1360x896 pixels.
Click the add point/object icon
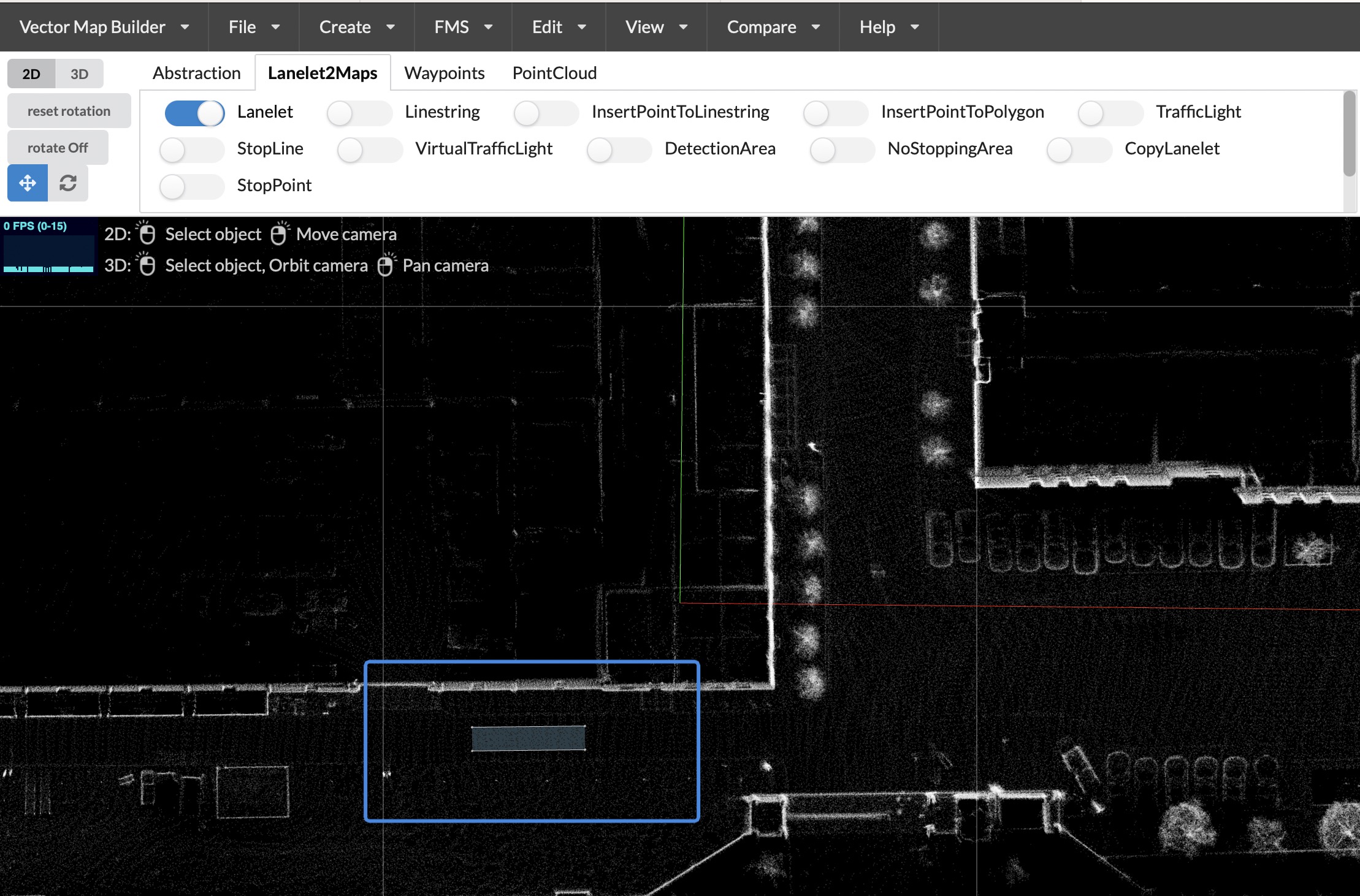(27, 184)
